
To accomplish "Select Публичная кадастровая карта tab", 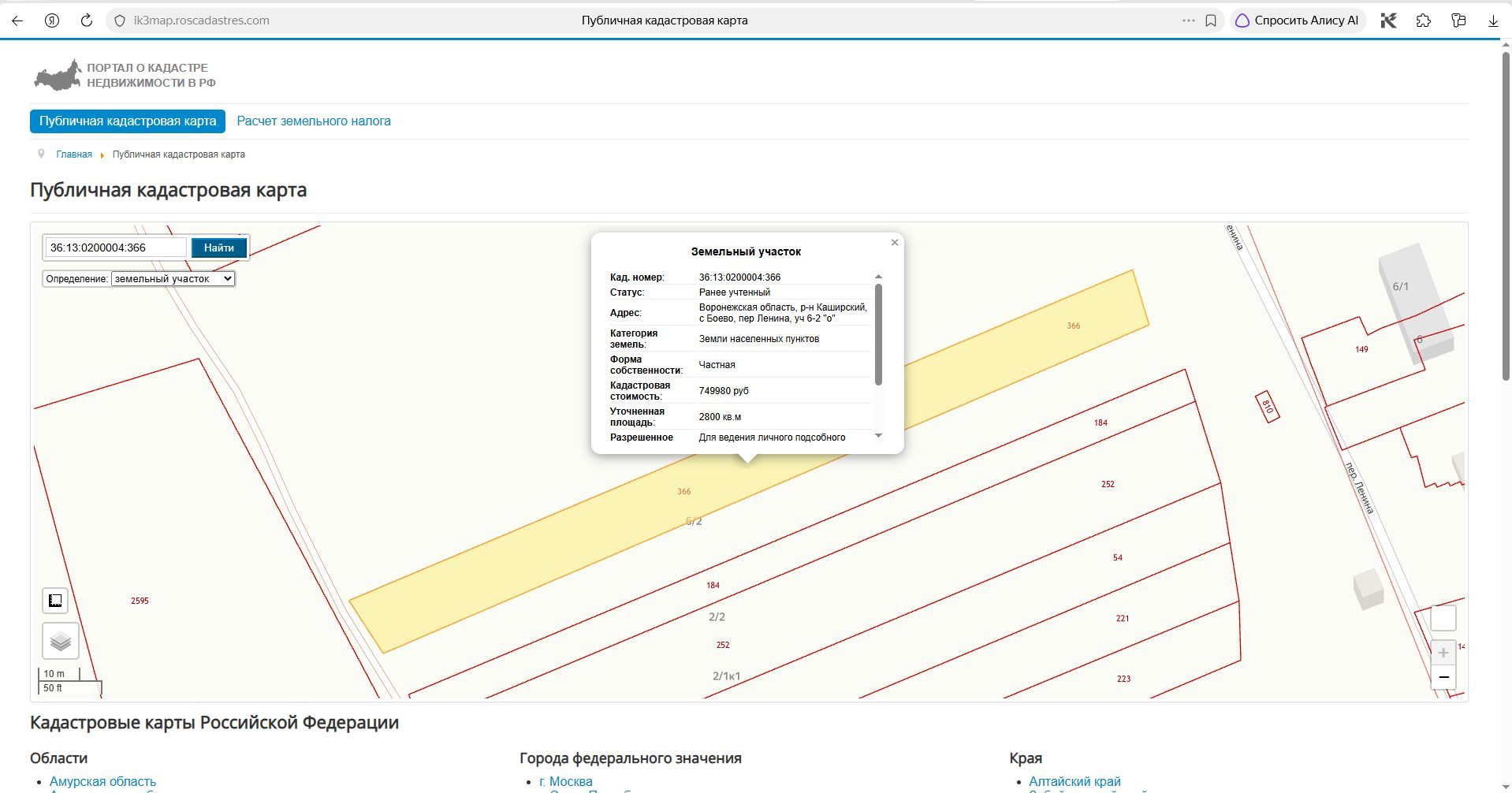I will (x=128, y=121).
